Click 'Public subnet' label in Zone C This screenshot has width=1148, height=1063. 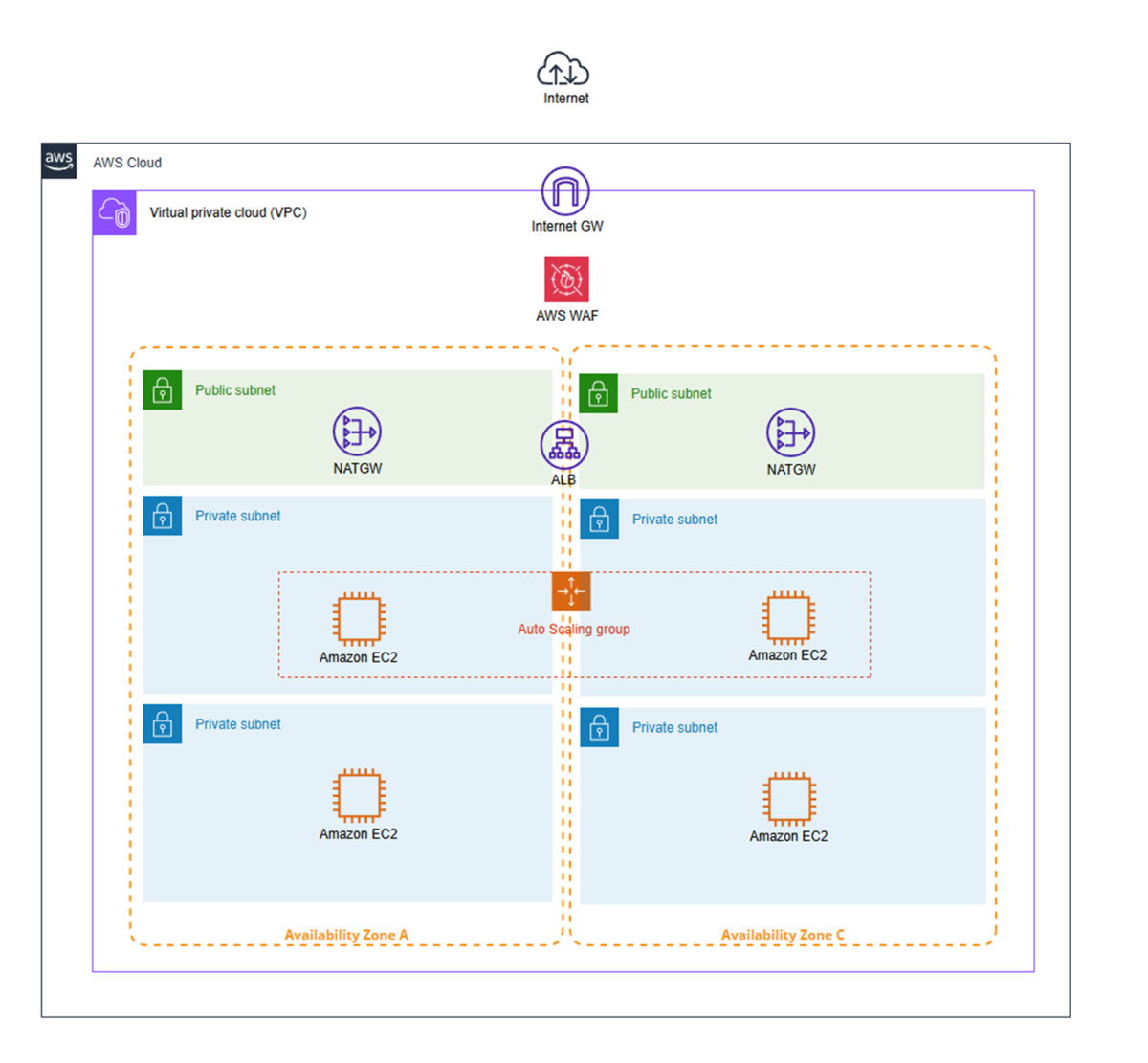point(671,394)
